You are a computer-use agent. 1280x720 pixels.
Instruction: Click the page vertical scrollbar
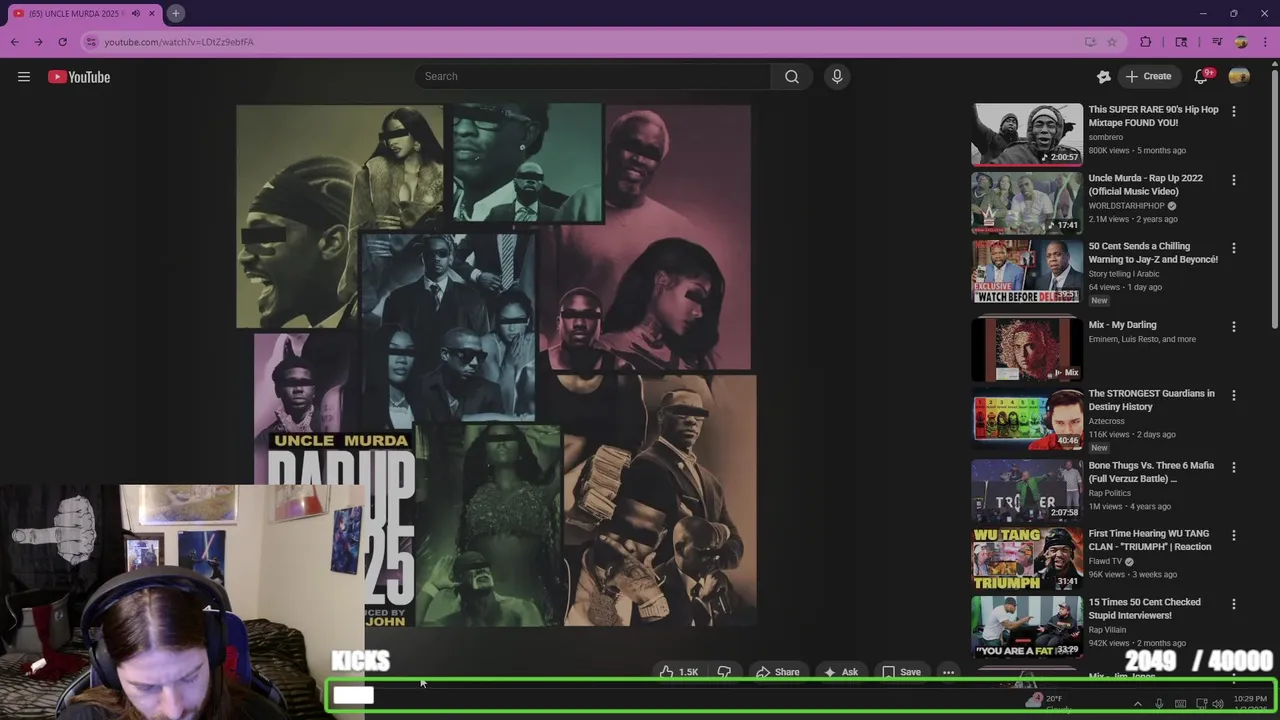(x=1275, y=200)
